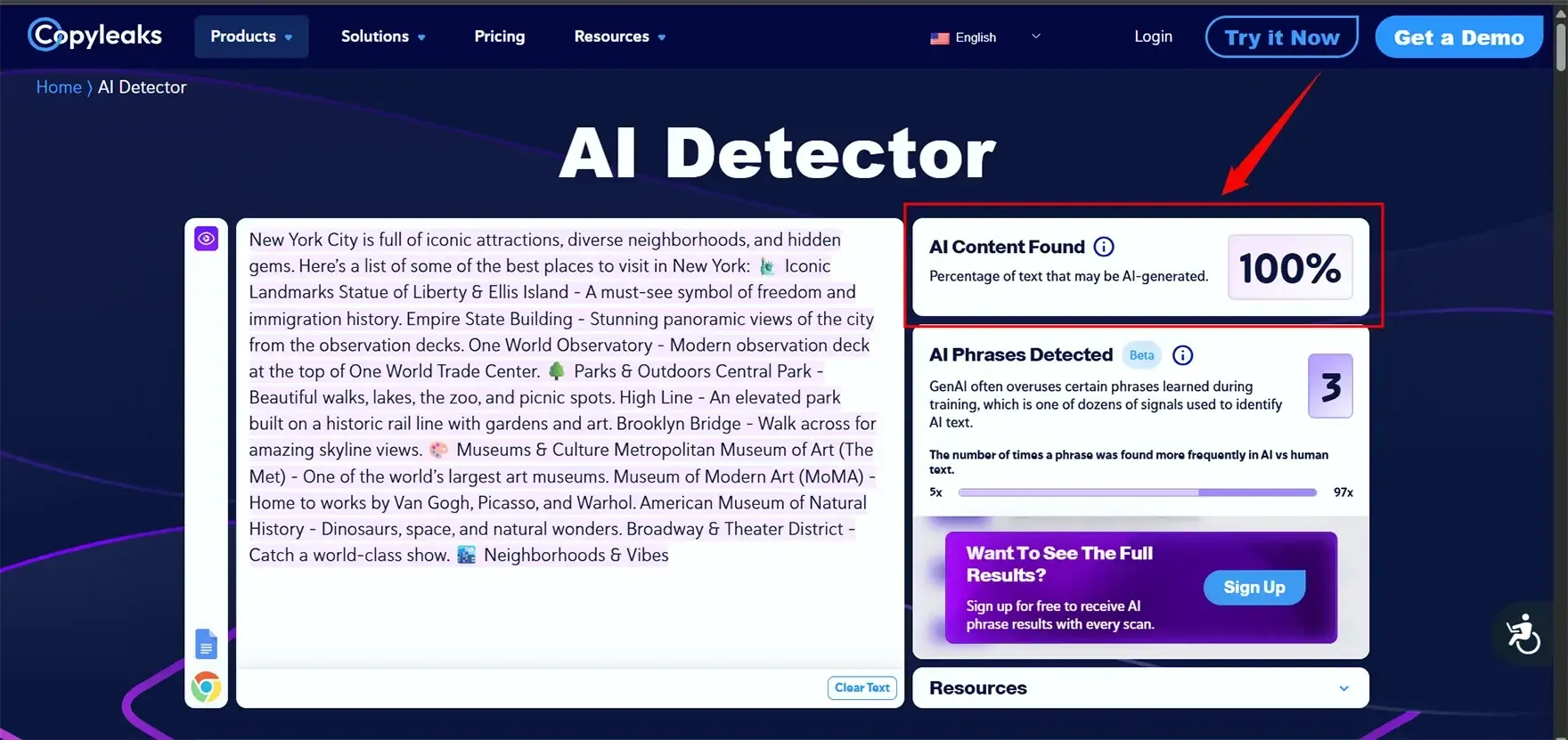Toggle the purple eye view icon

pos(206,239)
